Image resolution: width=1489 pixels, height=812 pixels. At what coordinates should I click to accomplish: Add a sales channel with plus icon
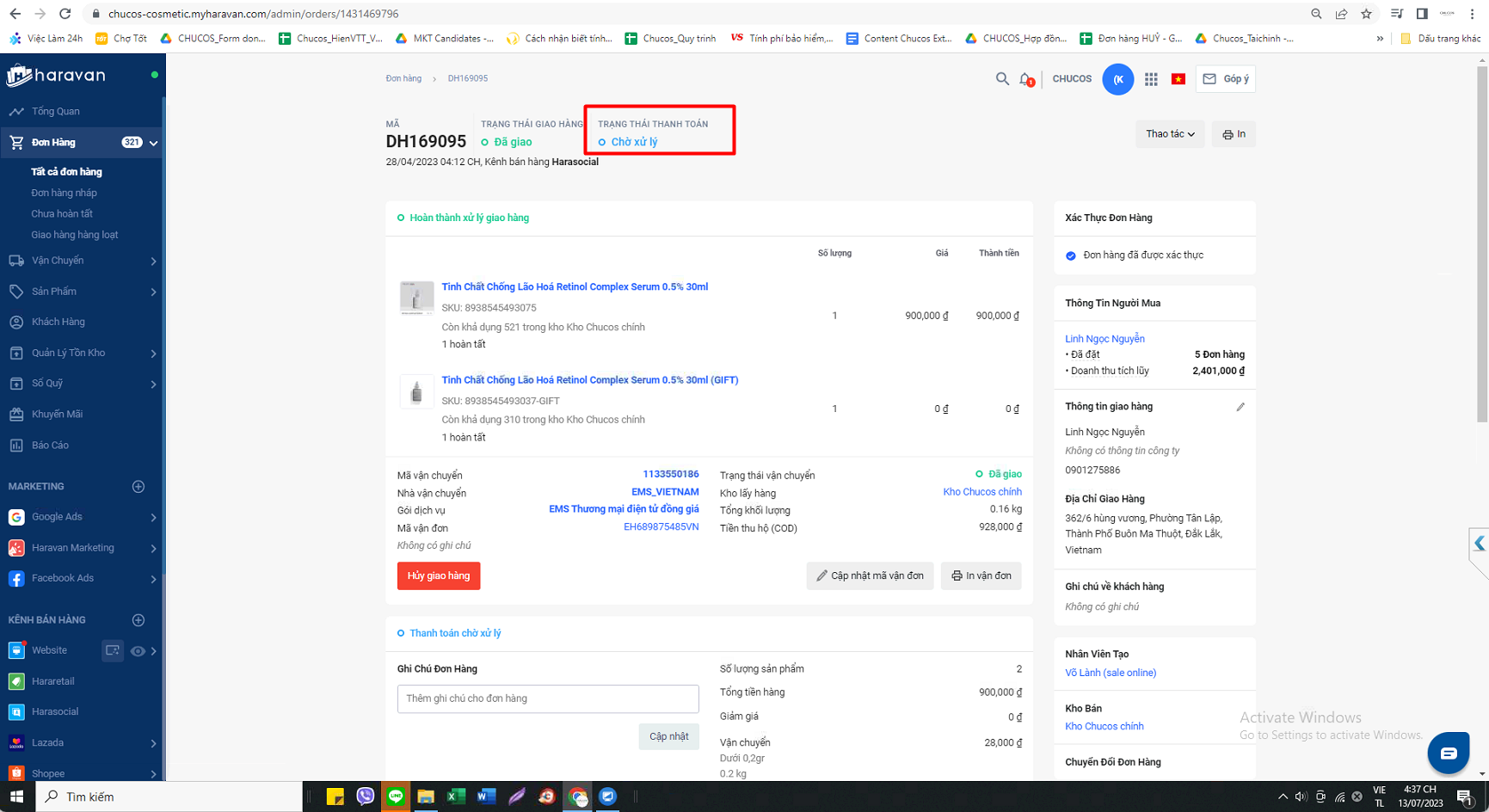pyautogui.click(x=138, y=620)
